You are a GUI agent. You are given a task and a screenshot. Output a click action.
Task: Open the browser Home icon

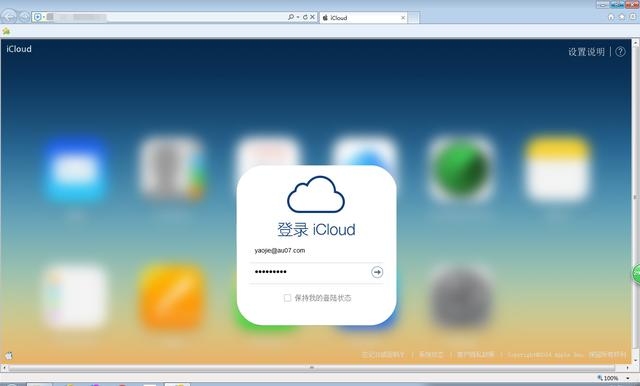[x=611, y=17]
